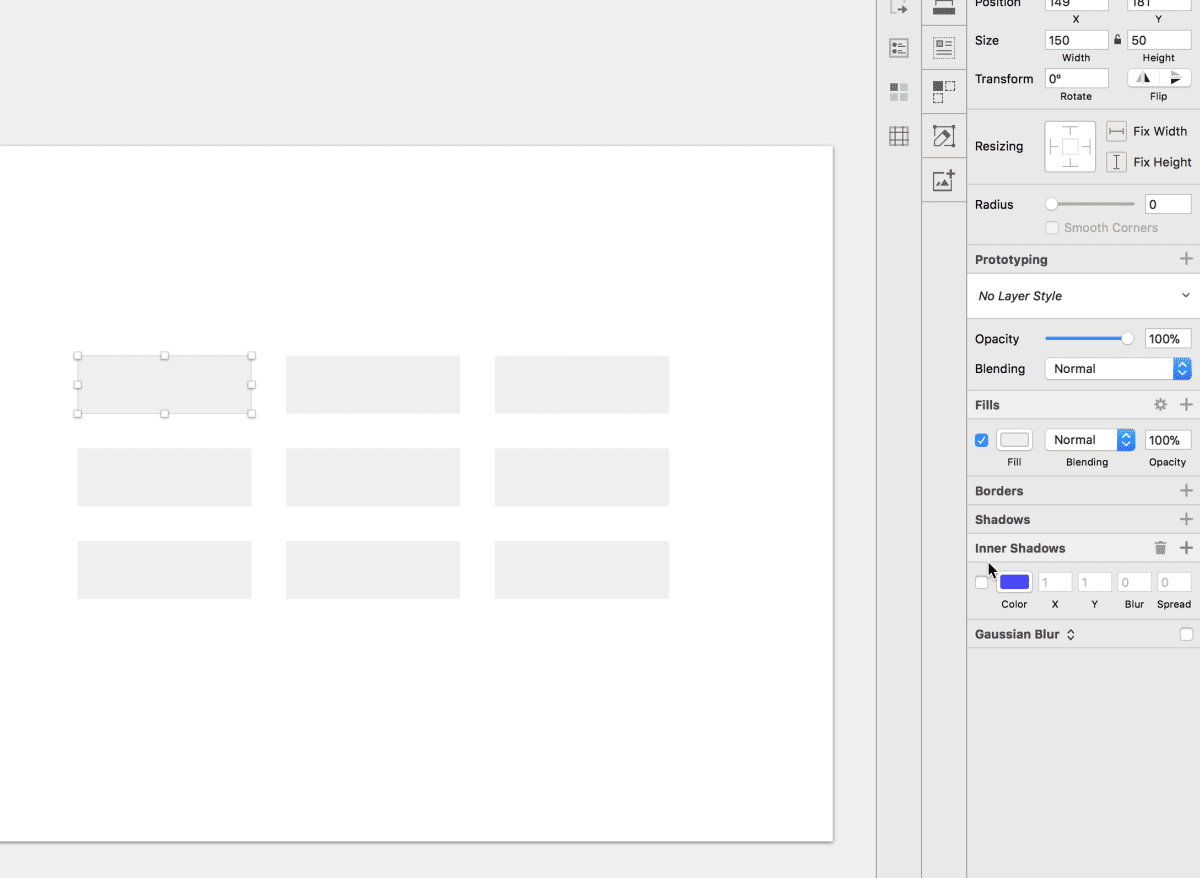Screen dimensions: 1200x878
Task: Click the Smooth Corners checkbox
Action: pos(1052,228)
